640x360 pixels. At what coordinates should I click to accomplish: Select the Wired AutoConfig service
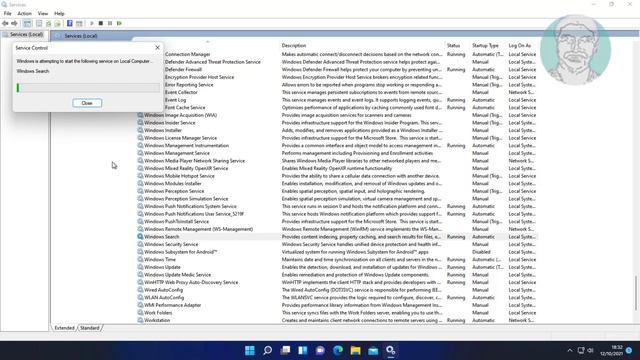click(x=337, y=290)
